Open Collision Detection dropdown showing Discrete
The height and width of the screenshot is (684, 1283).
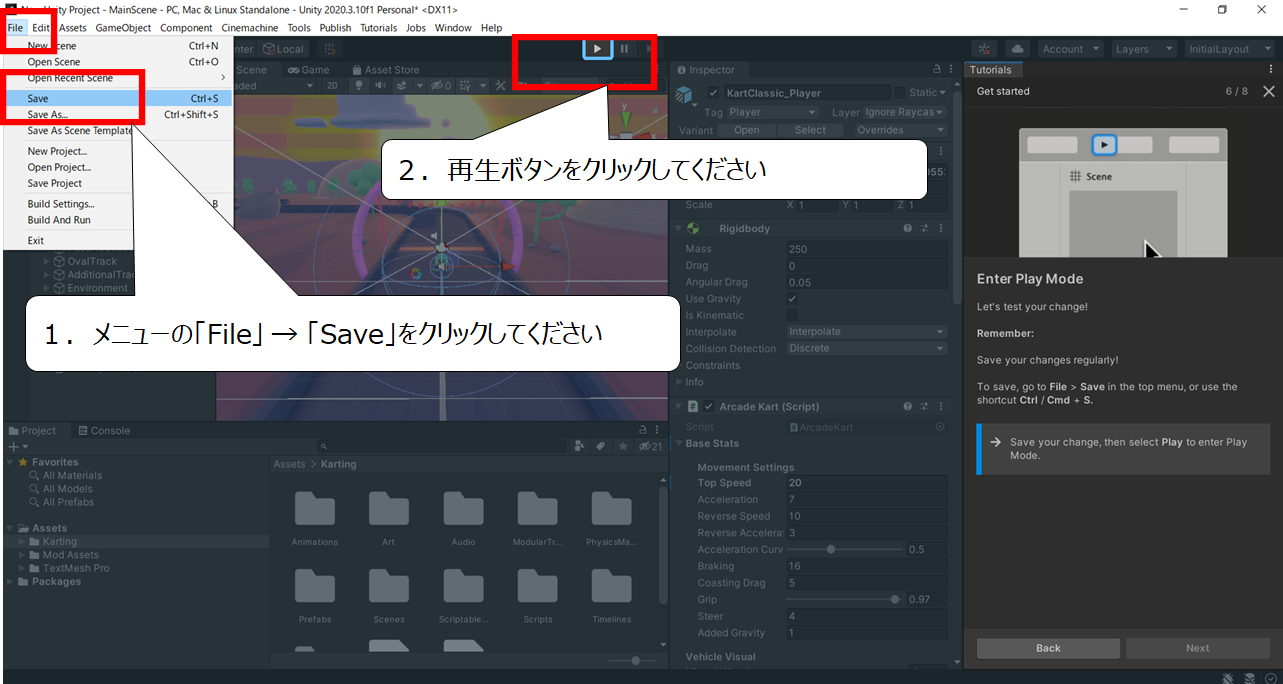pos(866,349)
